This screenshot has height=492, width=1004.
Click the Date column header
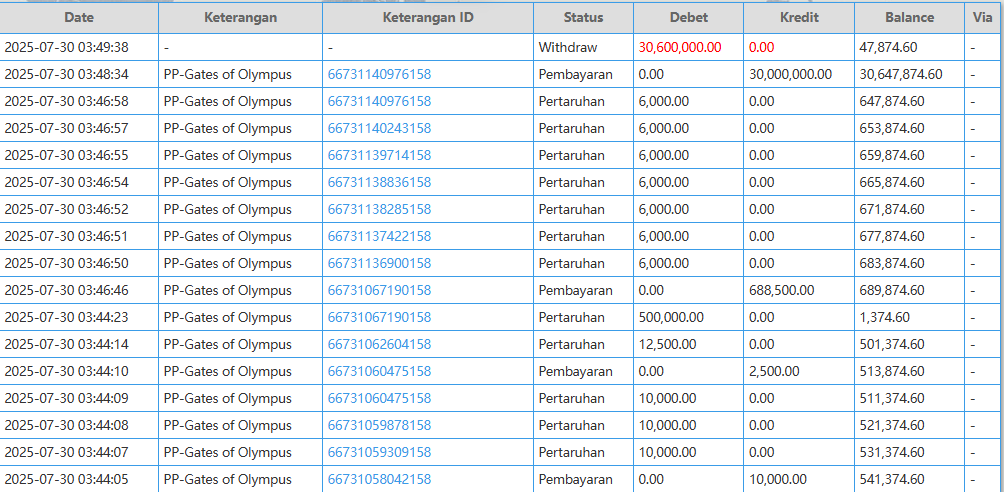tap(79, 17)
